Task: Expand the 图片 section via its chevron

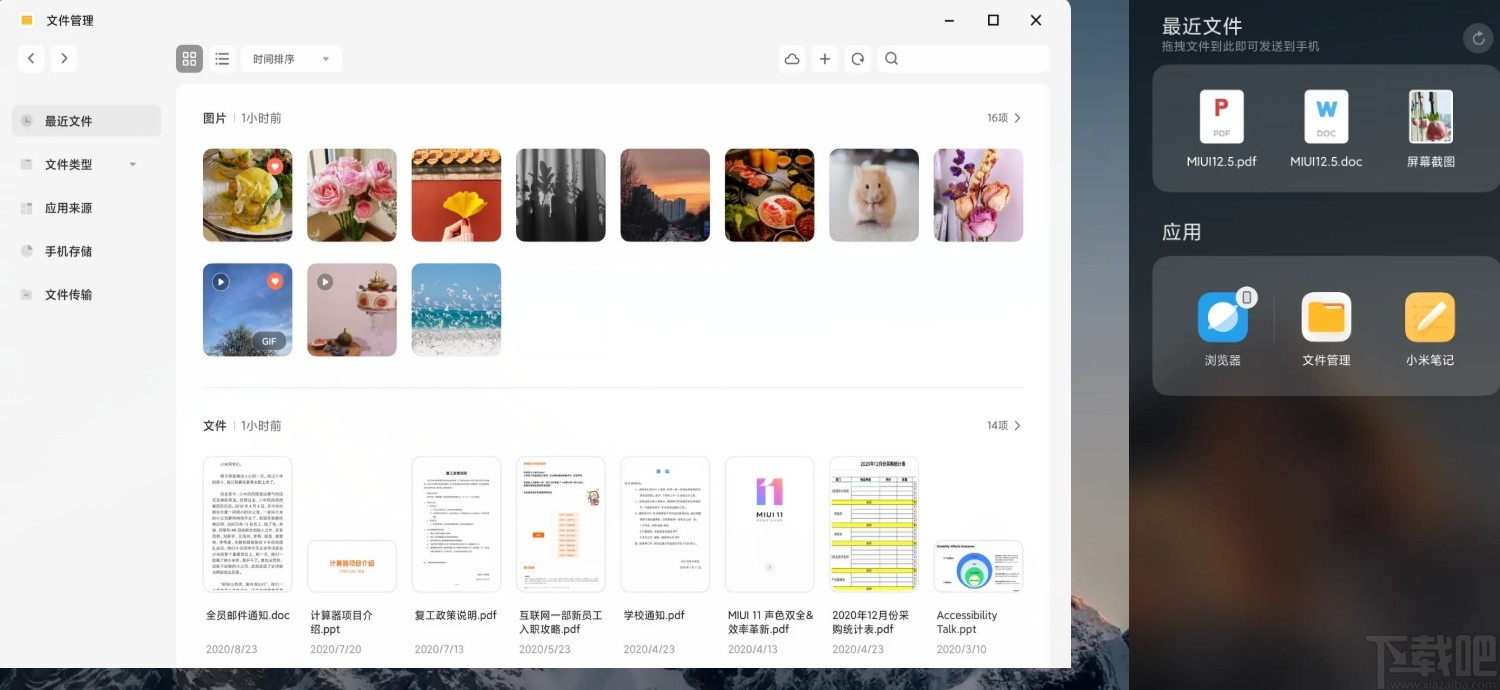Action: pyautogui.click(x=1017, y=117)
